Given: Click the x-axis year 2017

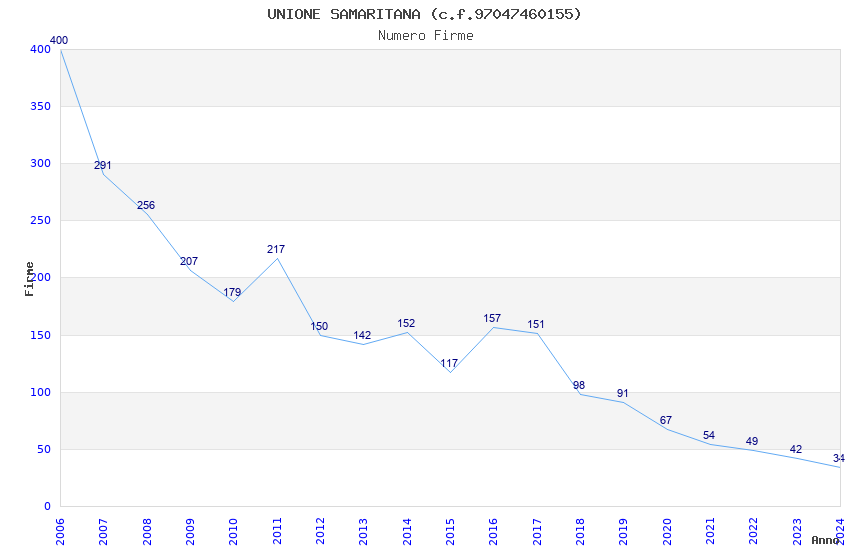Looking at the screenshot, I should [537, 531].
